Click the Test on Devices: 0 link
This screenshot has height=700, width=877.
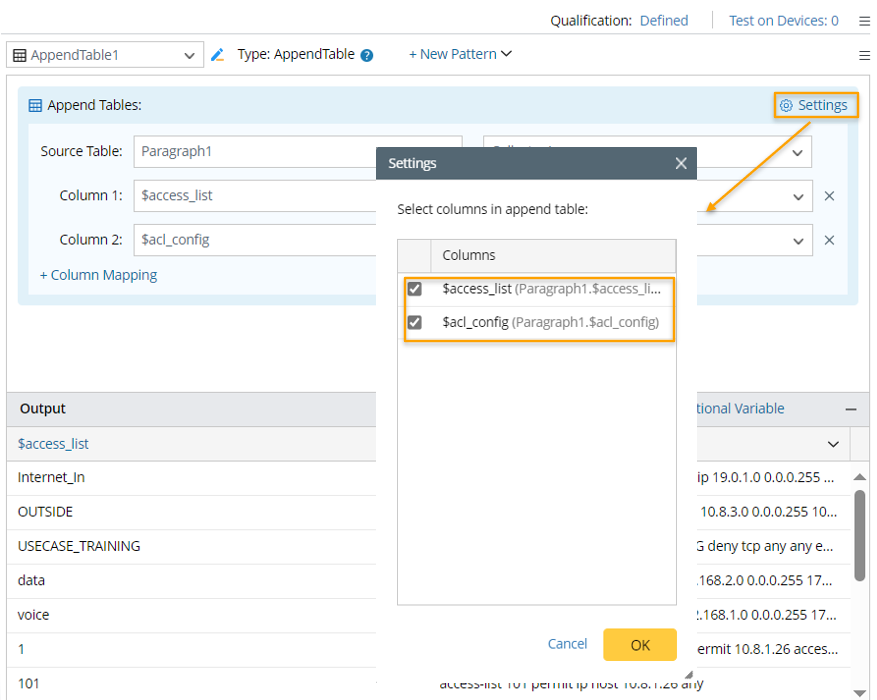pos(783,20)
